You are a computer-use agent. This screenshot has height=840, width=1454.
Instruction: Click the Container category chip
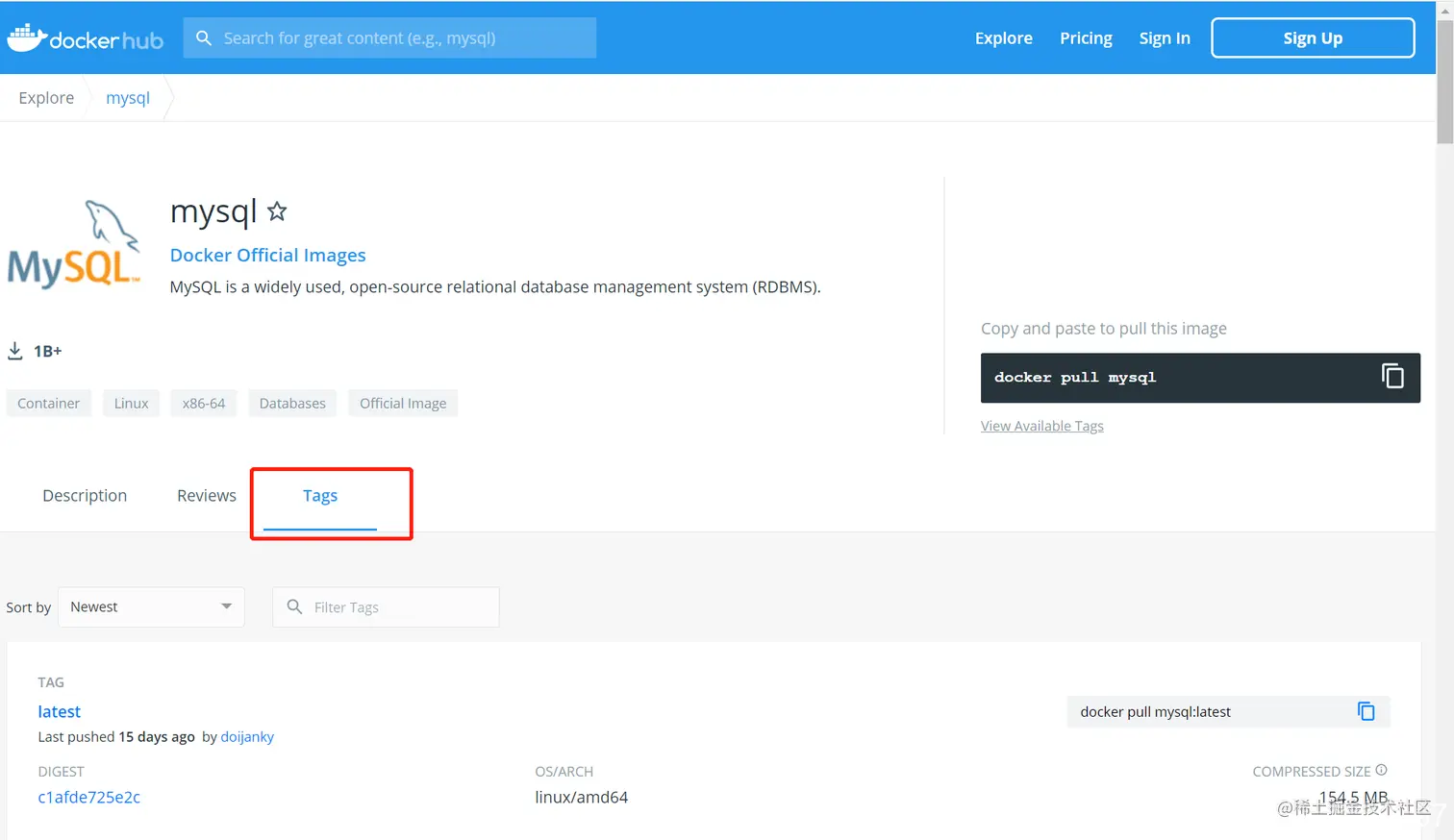[x=49, y=403]
